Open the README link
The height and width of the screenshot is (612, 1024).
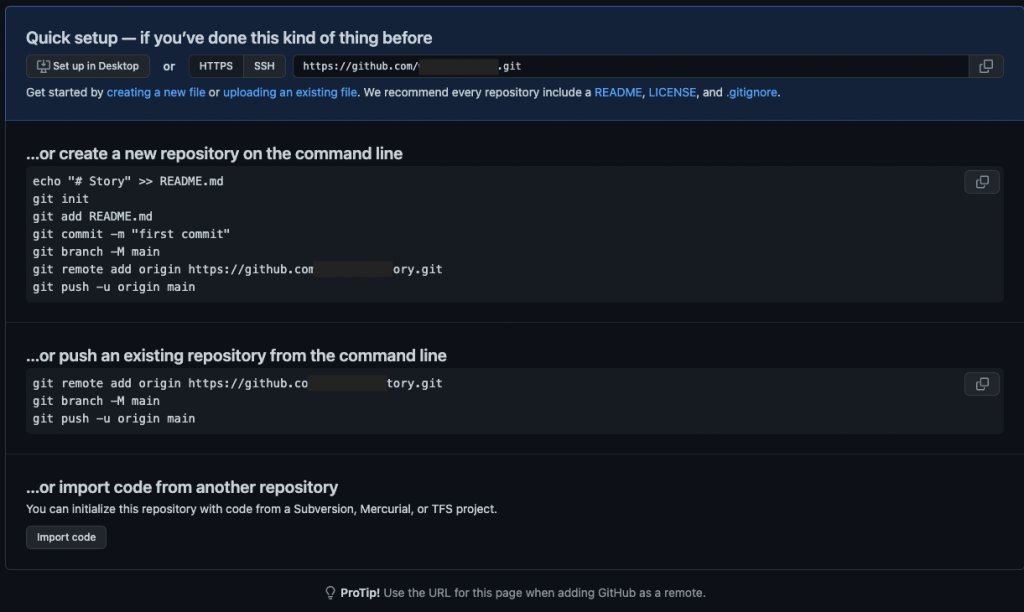618,92
